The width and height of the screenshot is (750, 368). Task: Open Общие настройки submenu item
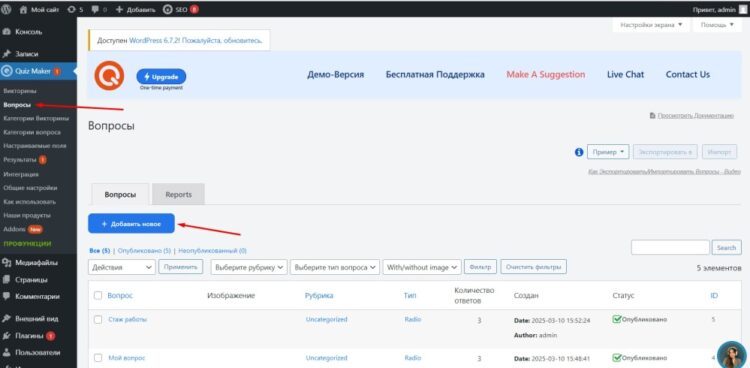[30, 188]
